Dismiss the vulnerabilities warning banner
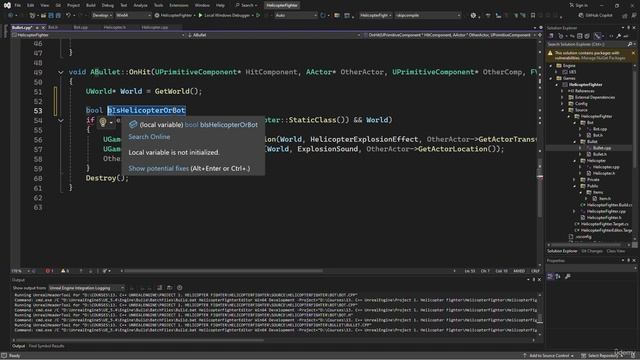This screenshot has width=640, height=360. [633, 53]
